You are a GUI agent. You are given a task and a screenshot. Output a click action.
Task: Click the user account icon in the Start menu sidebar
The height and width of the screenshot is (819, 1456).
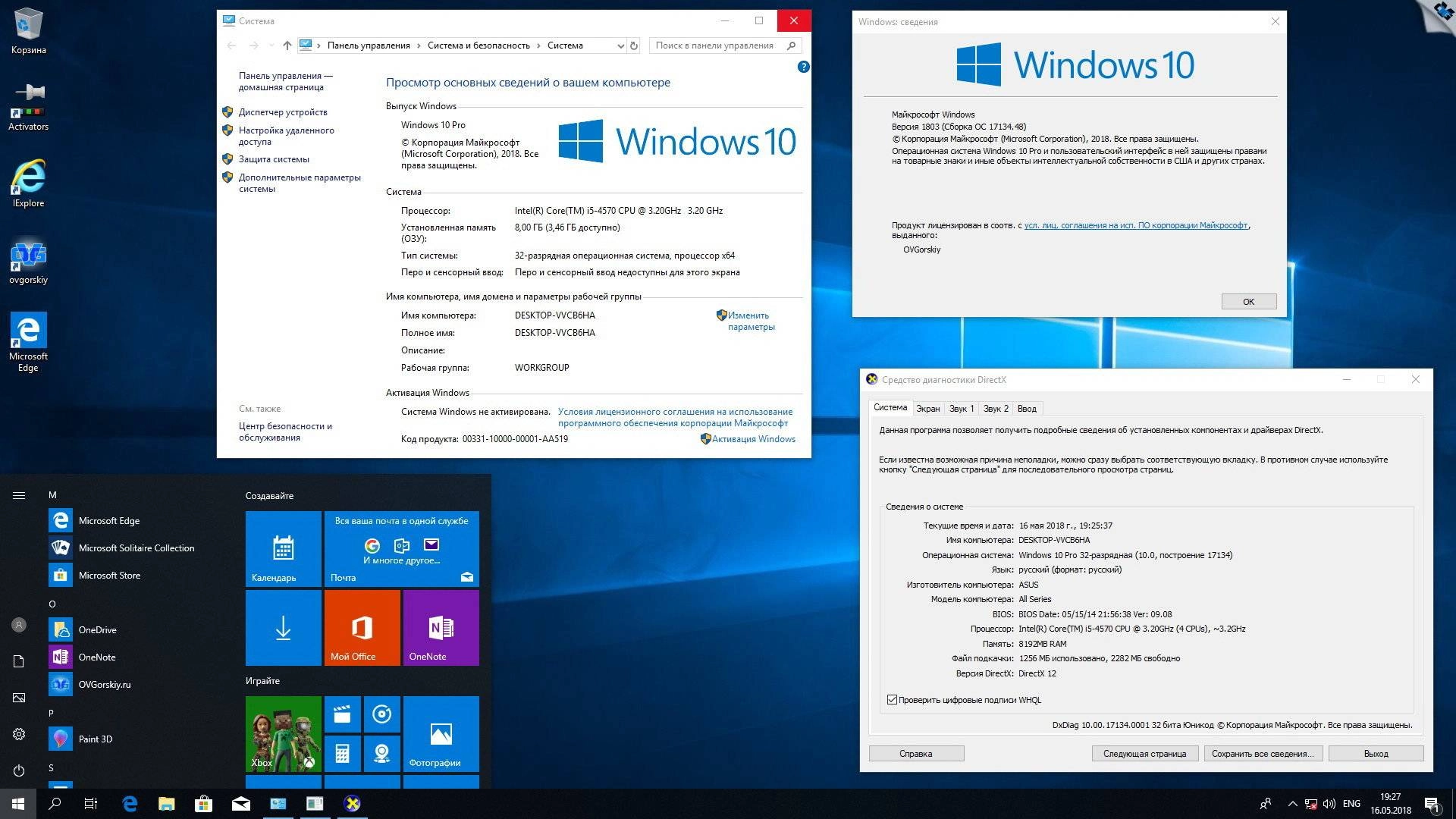pyautogui.click(x=19, y=625)
